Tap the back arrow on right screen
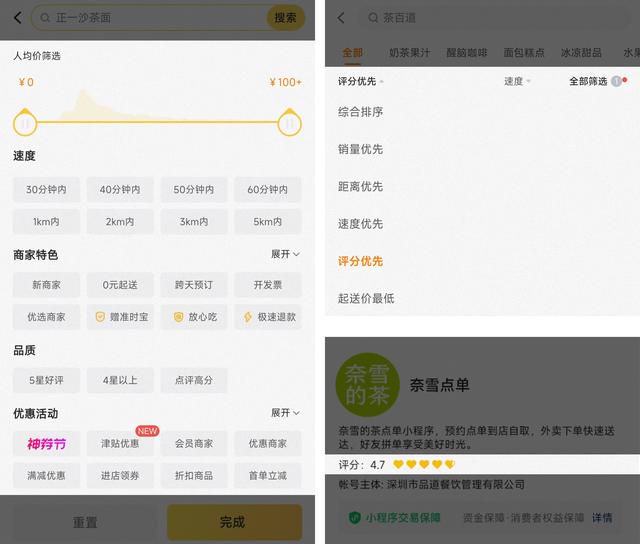640x544 pixels. (341, 18)
